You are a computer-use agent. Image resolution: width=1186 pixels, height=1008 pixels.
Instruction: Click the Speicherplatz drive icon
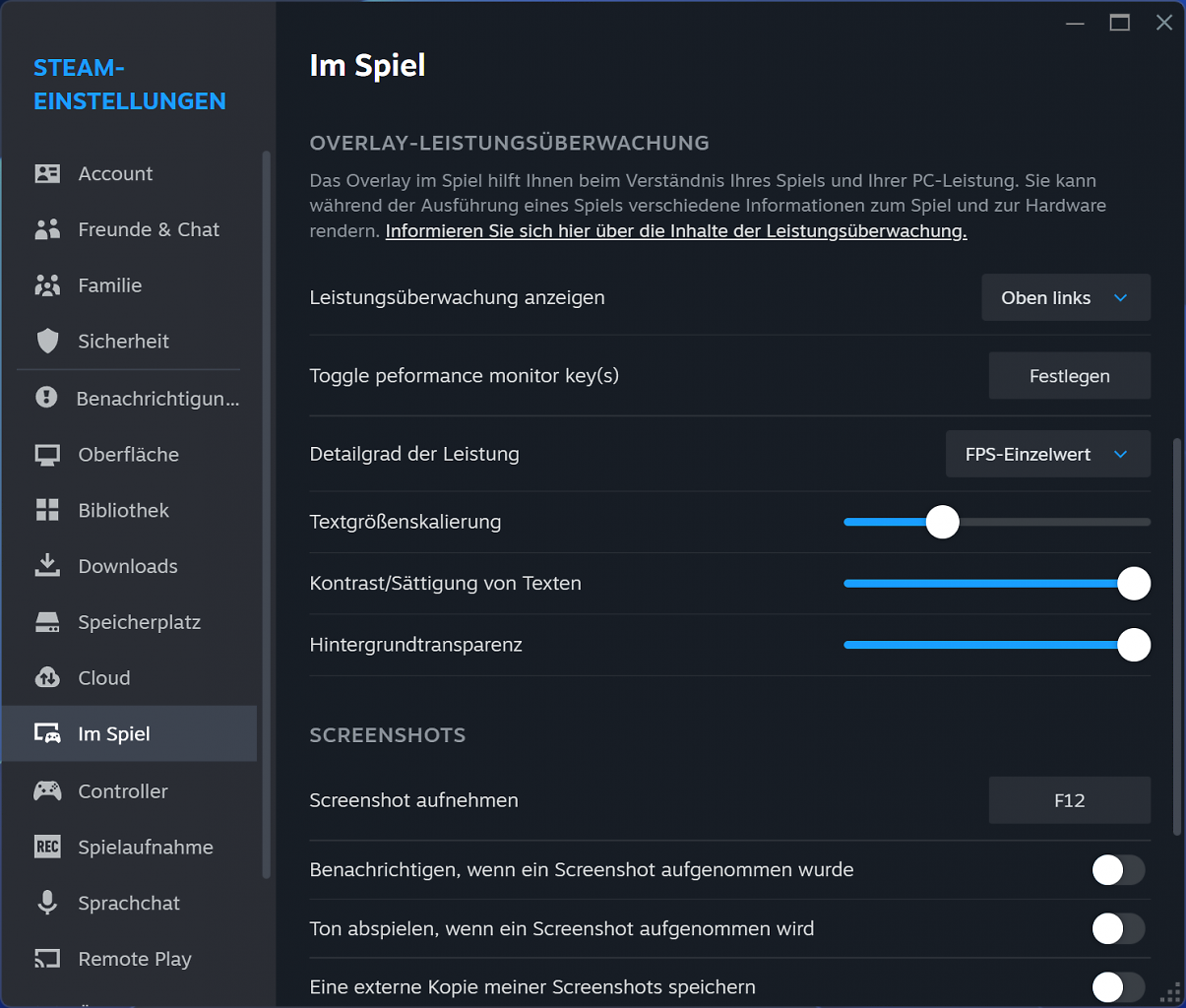pos(47,622)
